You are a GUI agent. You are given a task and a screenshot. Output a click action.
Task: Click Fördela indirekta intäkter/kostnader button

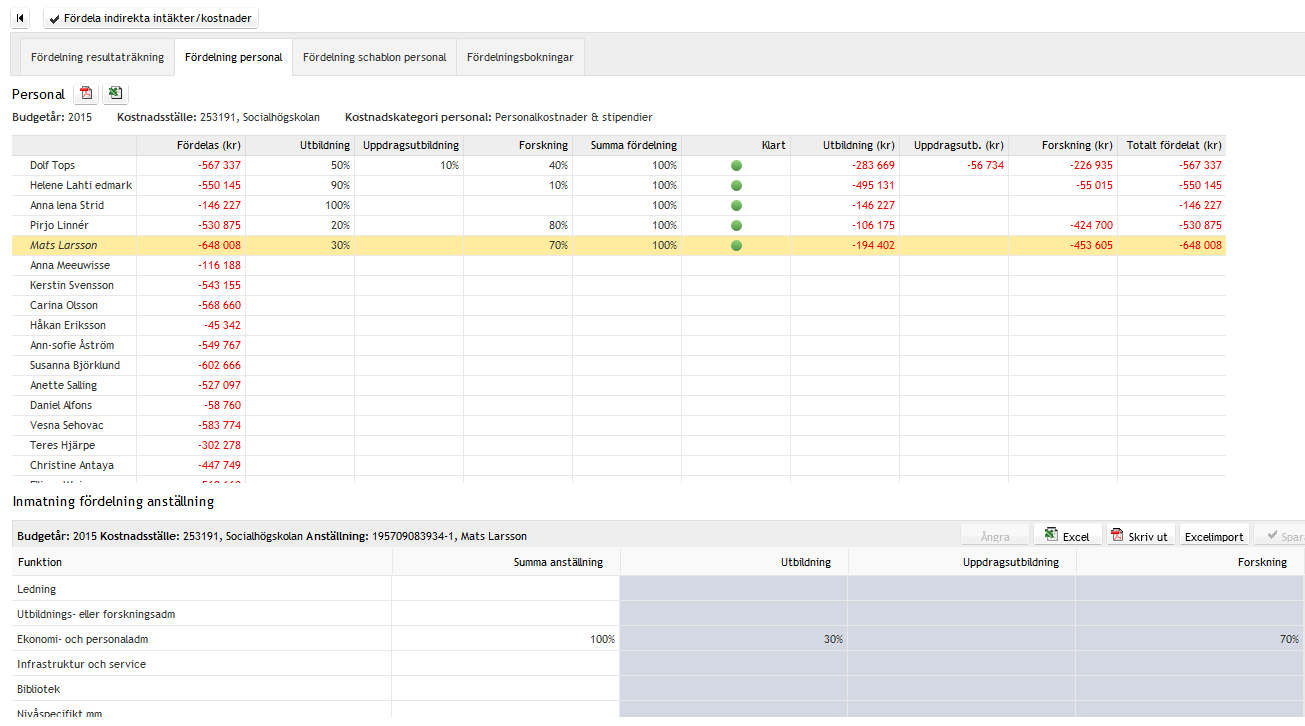pyautogui.click(x=151, y=18)
